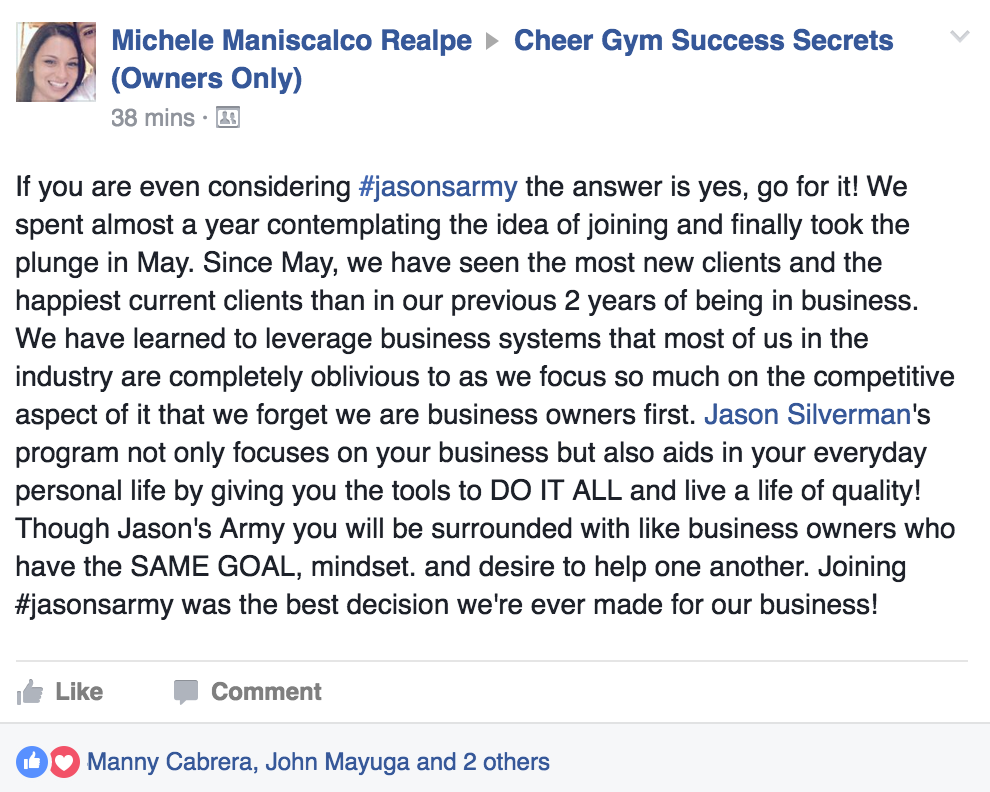Click the Comment button text

click(266, 692)
